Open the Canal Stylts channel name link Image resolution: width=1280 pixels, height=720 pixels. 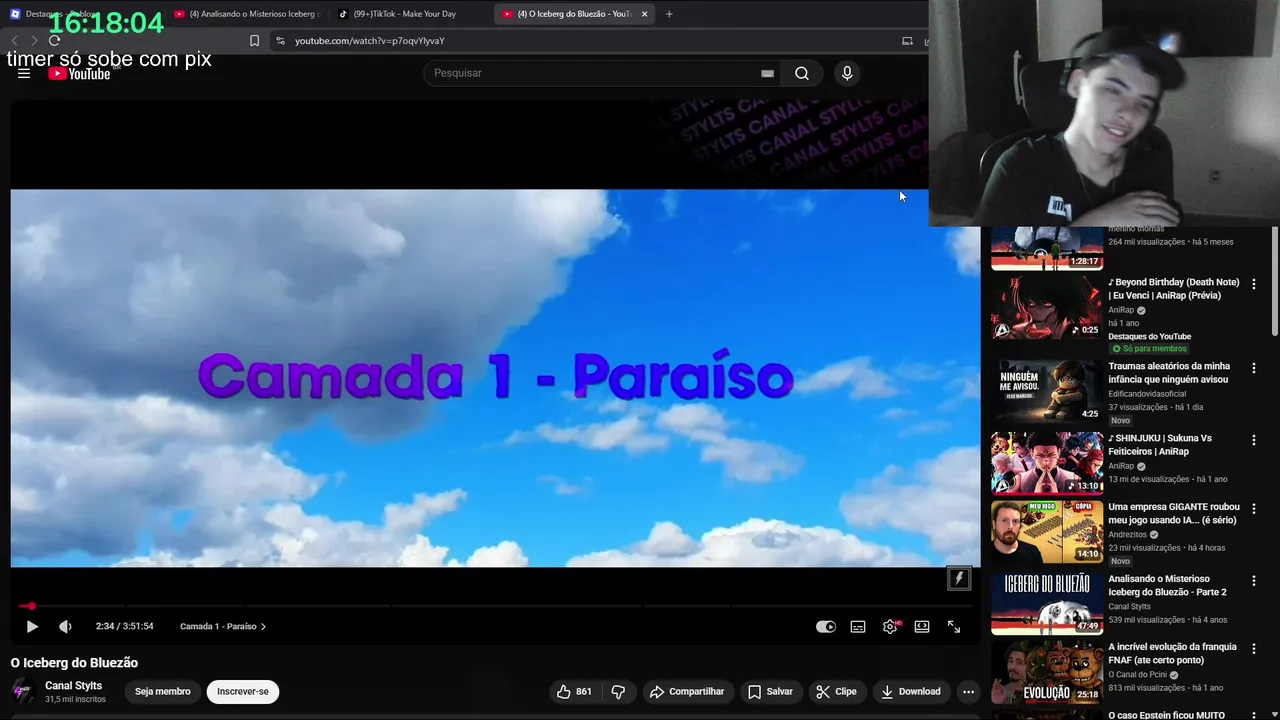73,686
